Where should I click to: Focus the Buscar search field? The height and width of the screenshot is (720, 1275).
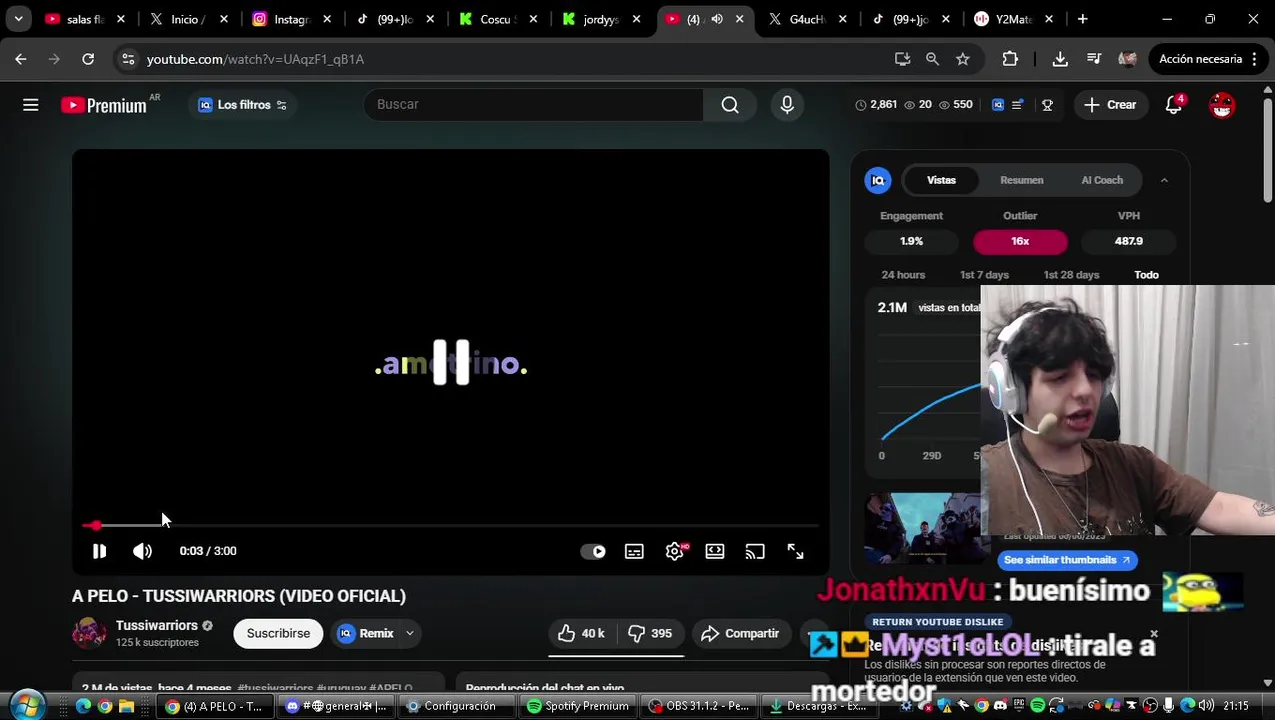point(533,105)
